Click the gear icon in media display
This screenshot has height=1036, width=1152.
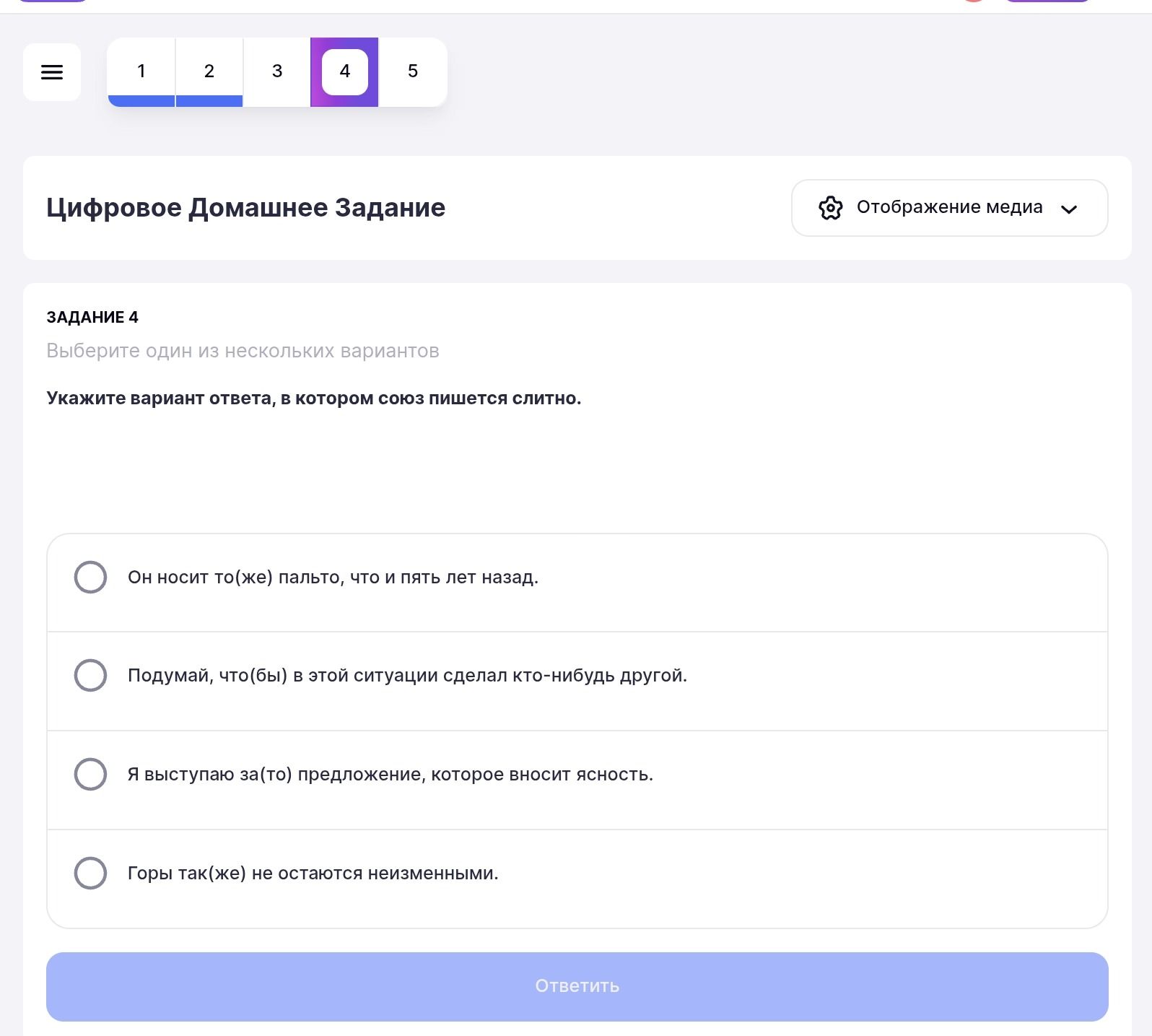pyautogui.click(x=831, y=208)
